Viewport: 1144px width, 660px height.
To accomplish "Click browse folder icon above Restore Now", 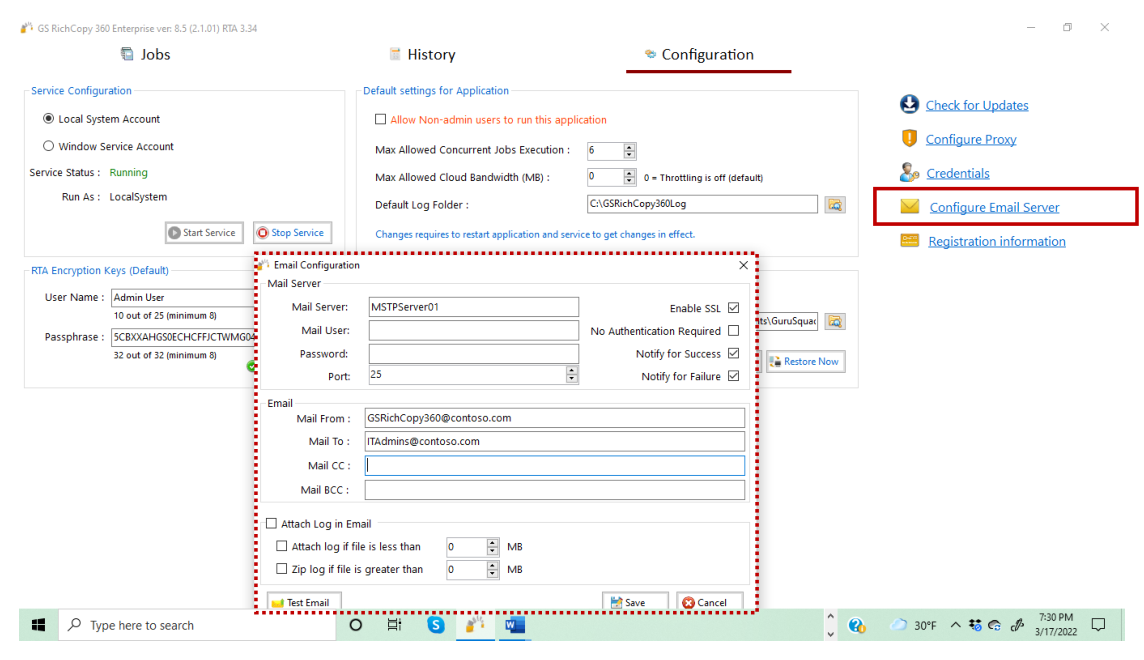I will tap(835, 322).
